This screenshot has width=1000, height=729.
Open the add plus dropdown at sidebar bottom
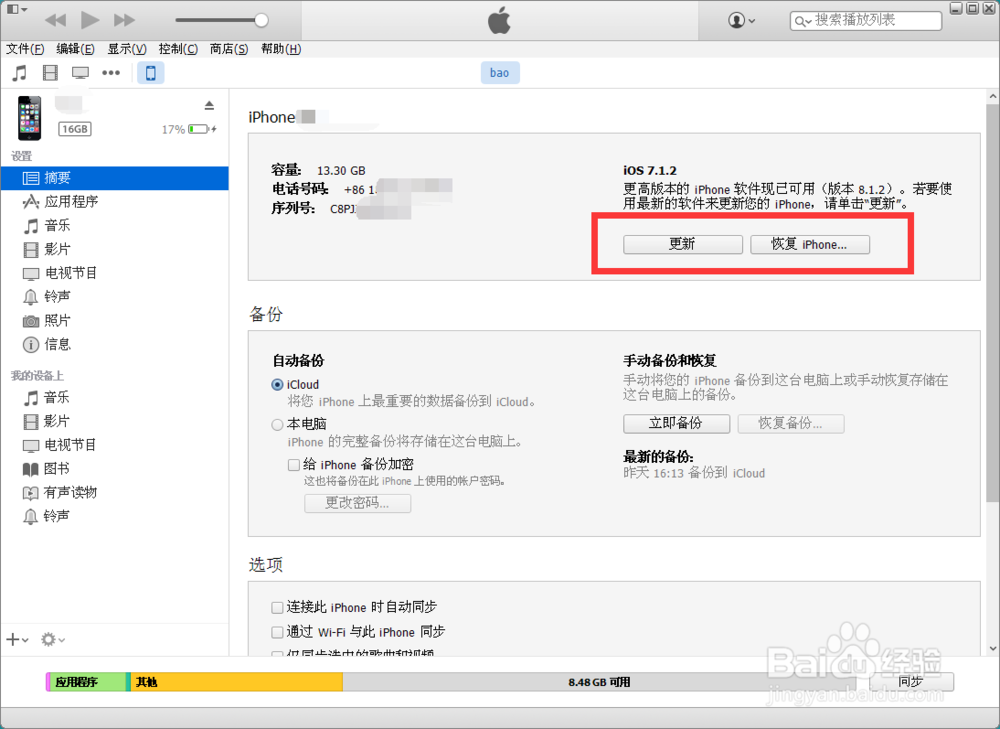click(17, 639)
